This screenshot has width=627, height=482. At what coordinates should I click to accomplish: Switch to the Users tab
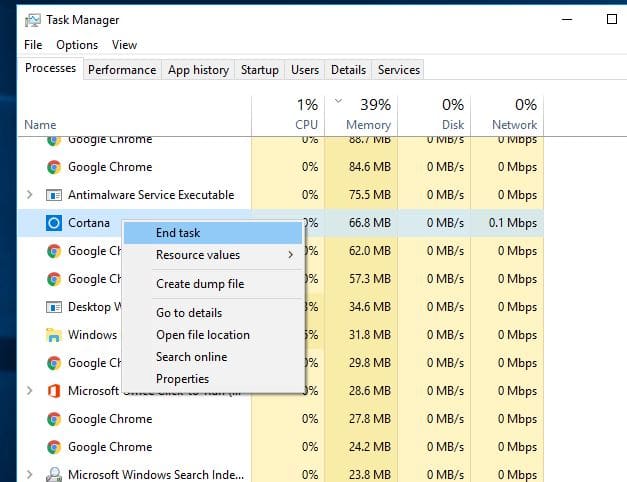click(305, 70)
